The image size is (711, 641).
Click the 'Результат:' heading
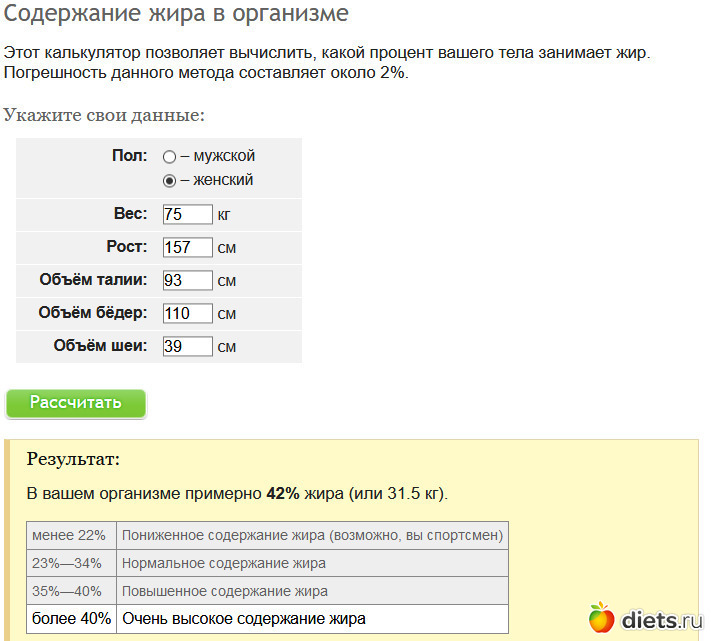(x=73, y=460)
